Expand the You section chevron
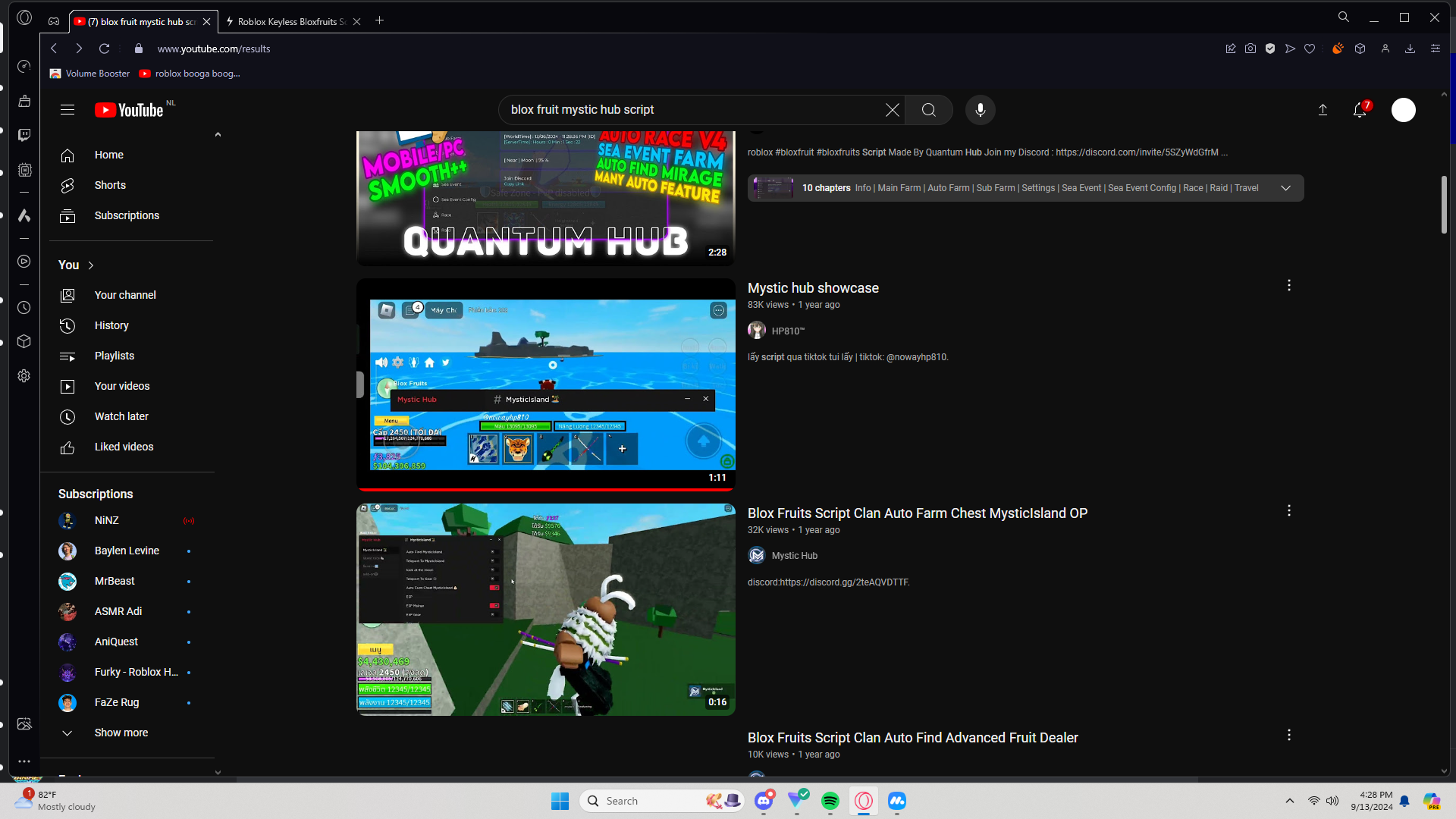Screen dimensions: 1456x819 tap(91, 265)
